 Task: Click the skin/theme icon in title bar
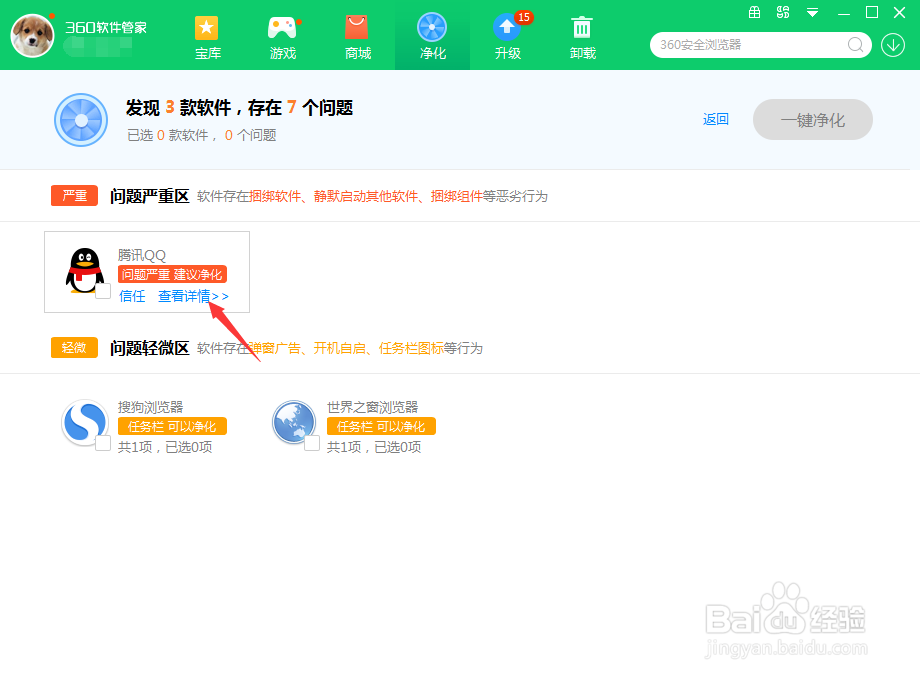pyautogui.click(x=783, y=12)
